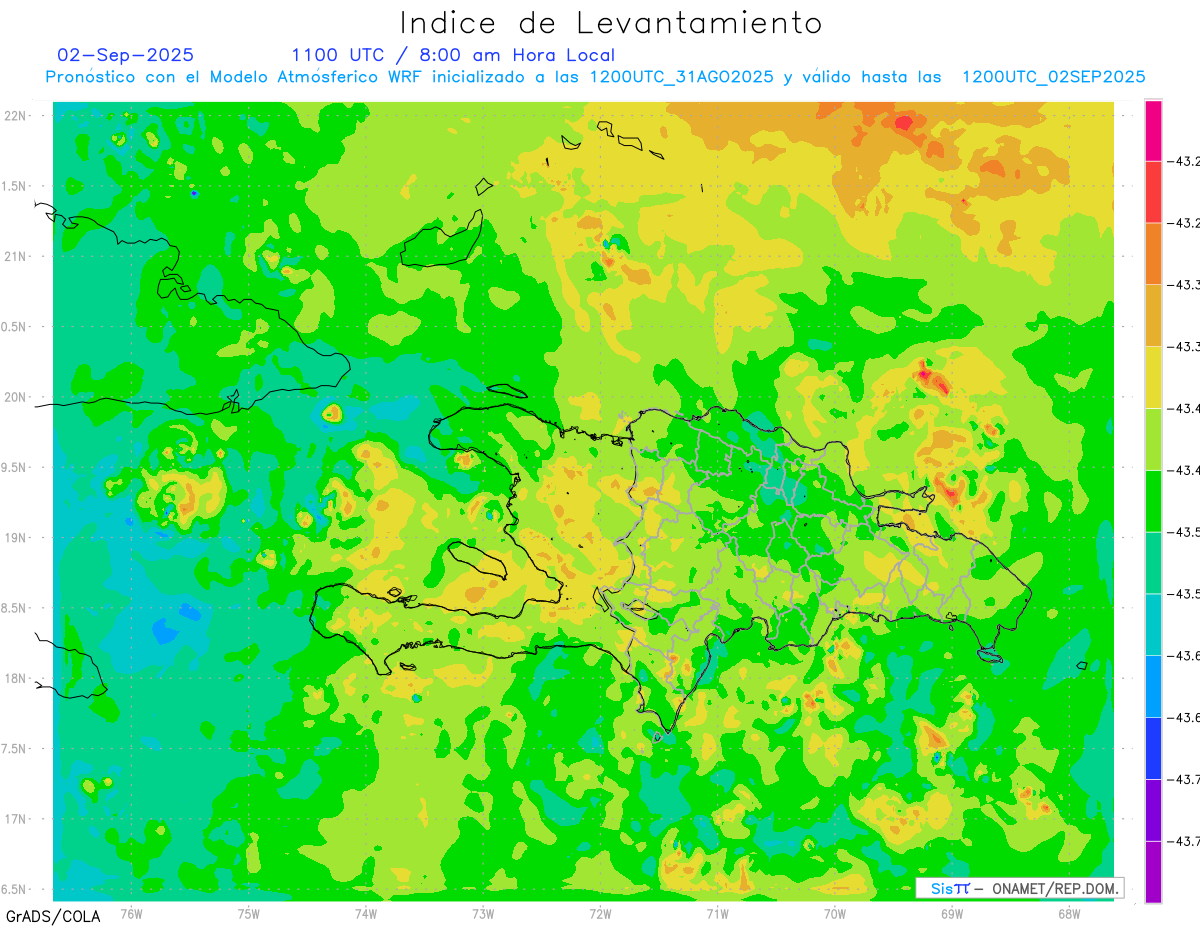Click the dark blue swatch in the color scale
This screenshot has height=927, width=1200.
coord(1153,748)
